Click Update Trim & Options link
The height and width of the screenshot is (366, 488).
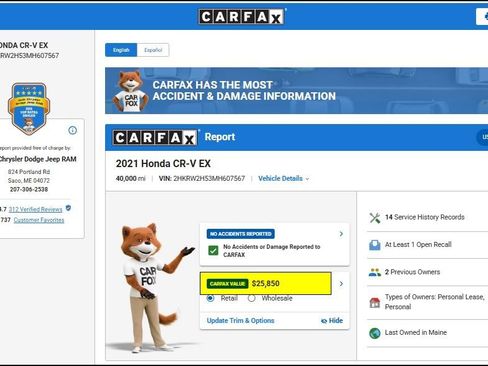pos(240,321)
